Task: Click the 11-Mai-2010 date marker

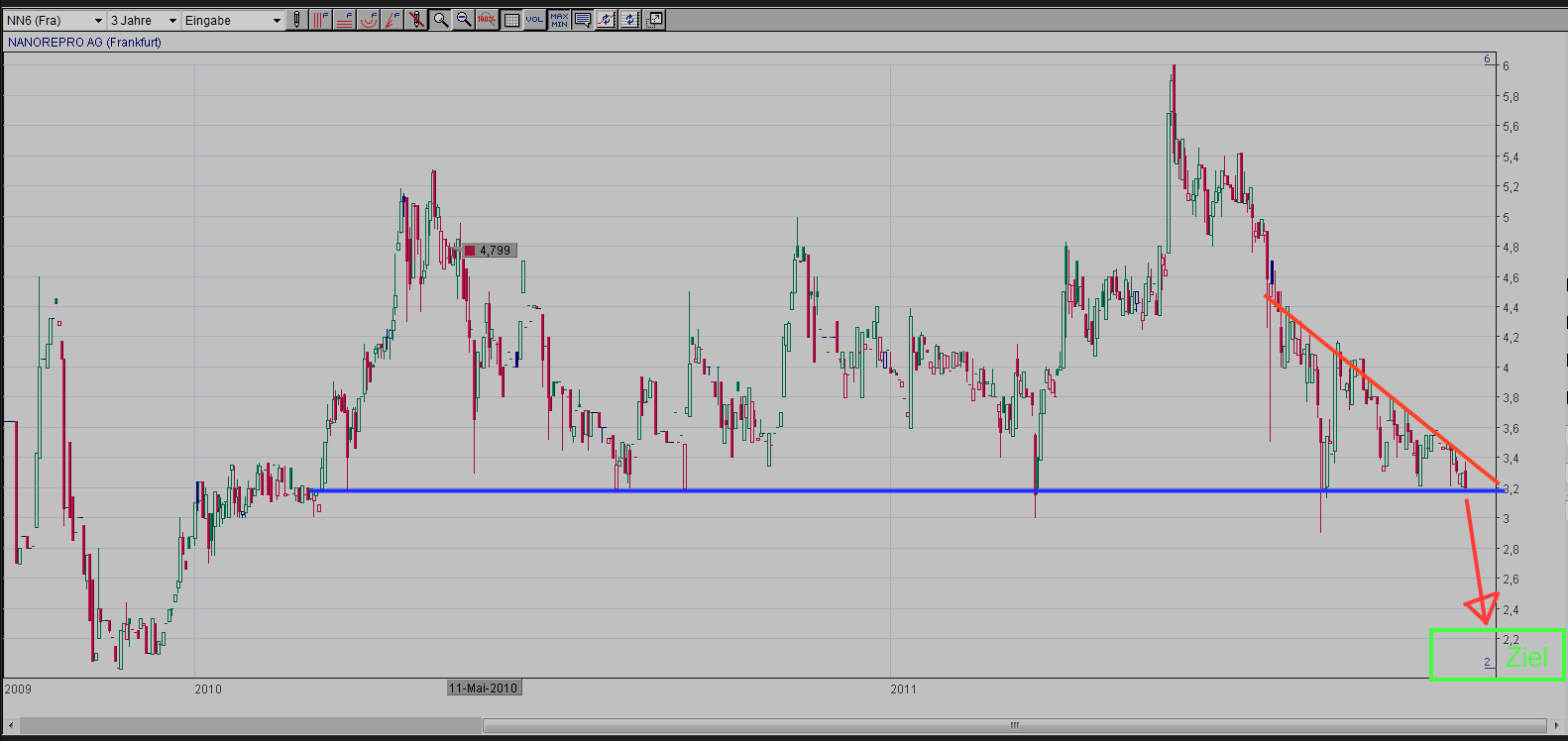Action: tap(484, 688)
